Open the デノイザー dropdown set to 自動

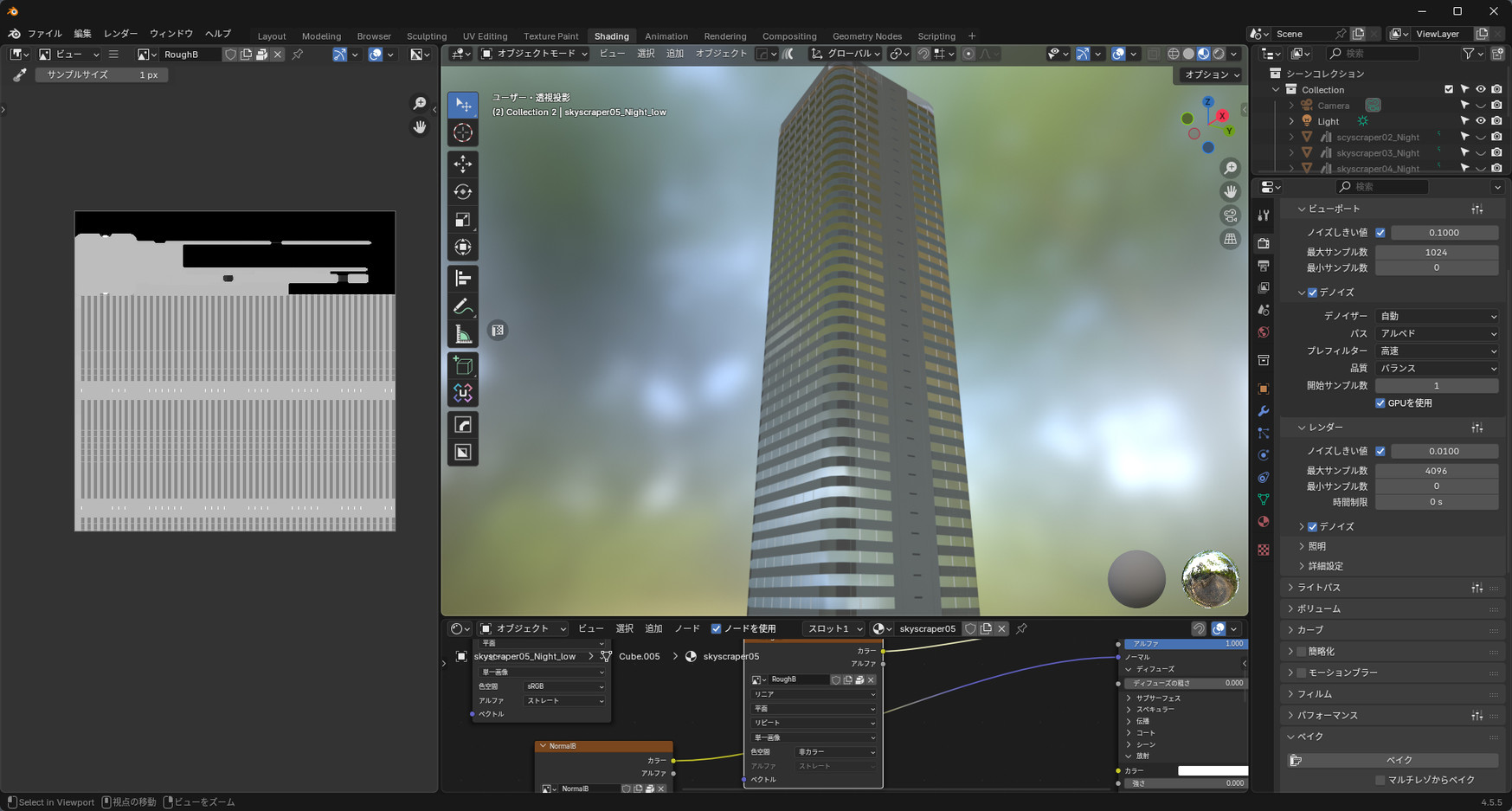1437,317
